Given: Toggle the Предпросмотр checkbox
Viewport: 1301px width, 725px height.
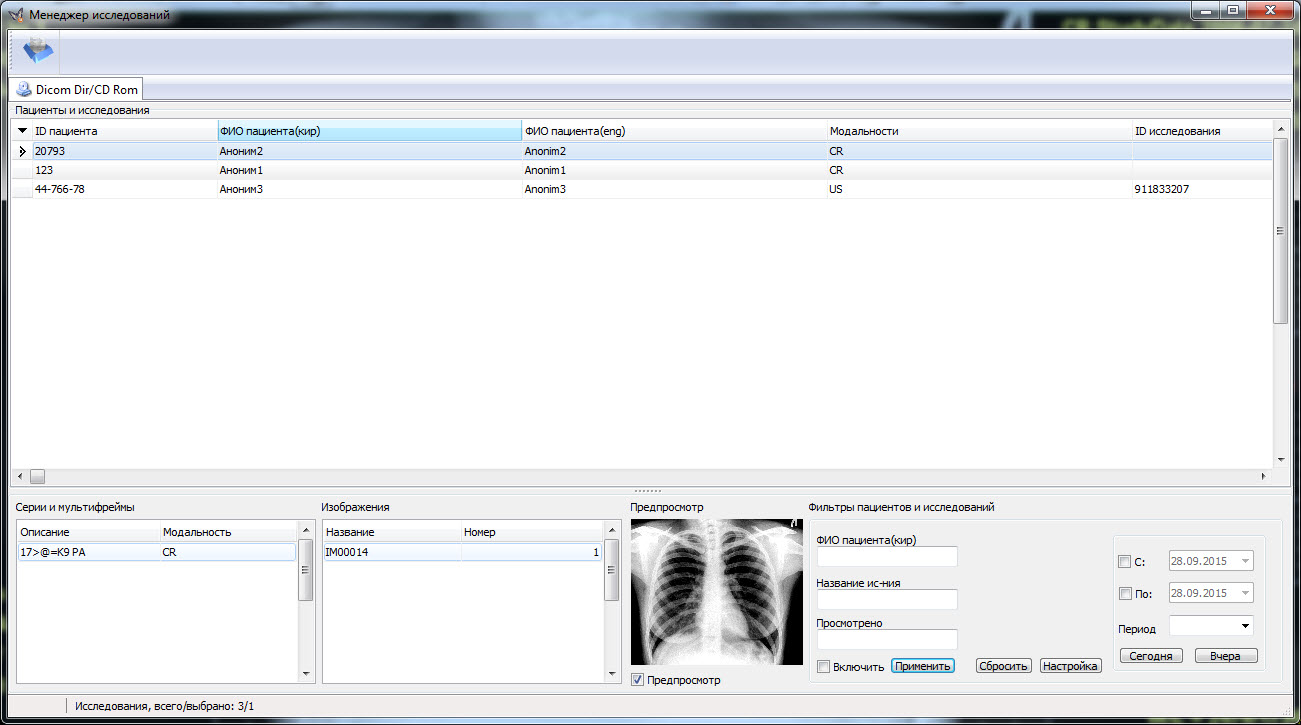Looking at the screenshot, I should coord(638,680).
